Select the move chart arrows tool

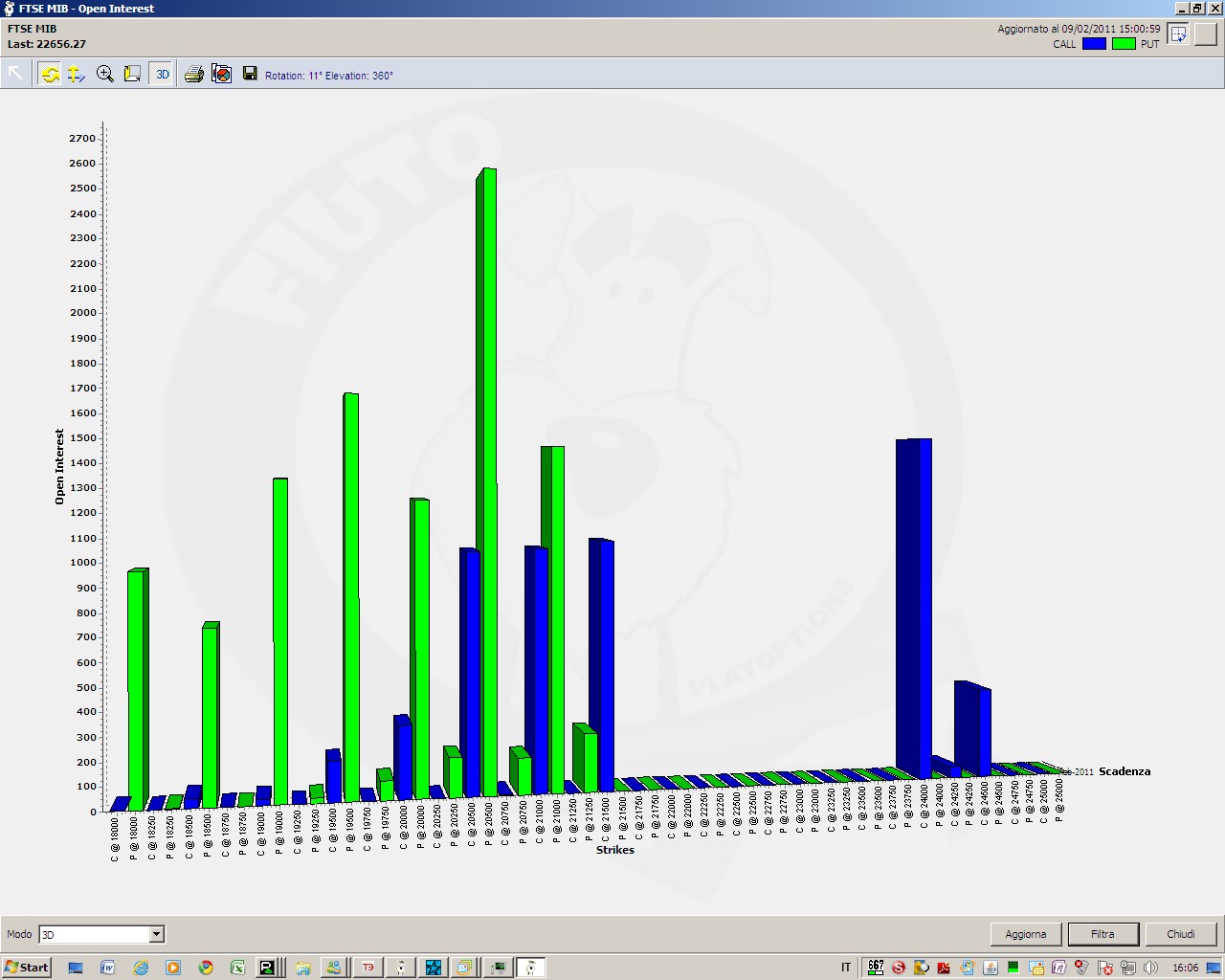(x=76, y=74)
